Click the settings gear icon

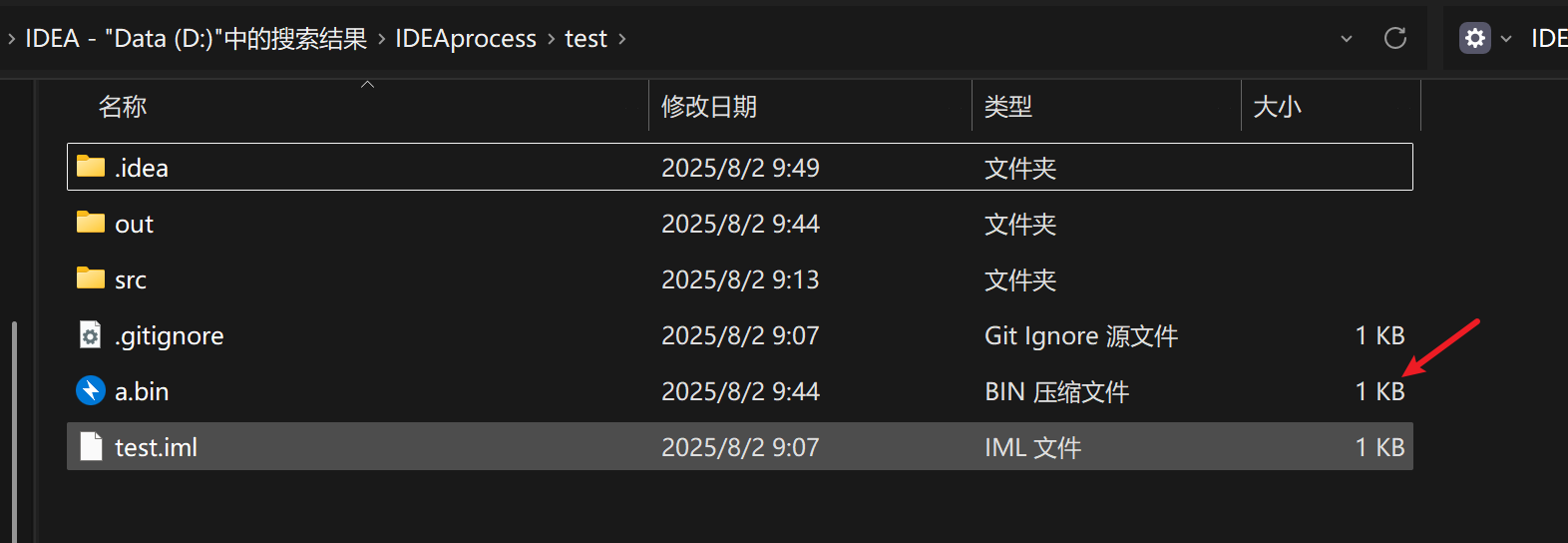[1475, 38]
